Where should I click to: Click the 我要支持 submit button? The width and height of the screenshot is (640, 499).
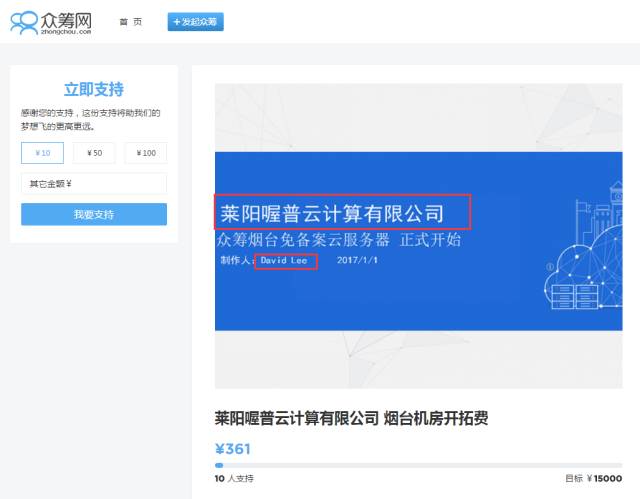[x=94, y=215]
